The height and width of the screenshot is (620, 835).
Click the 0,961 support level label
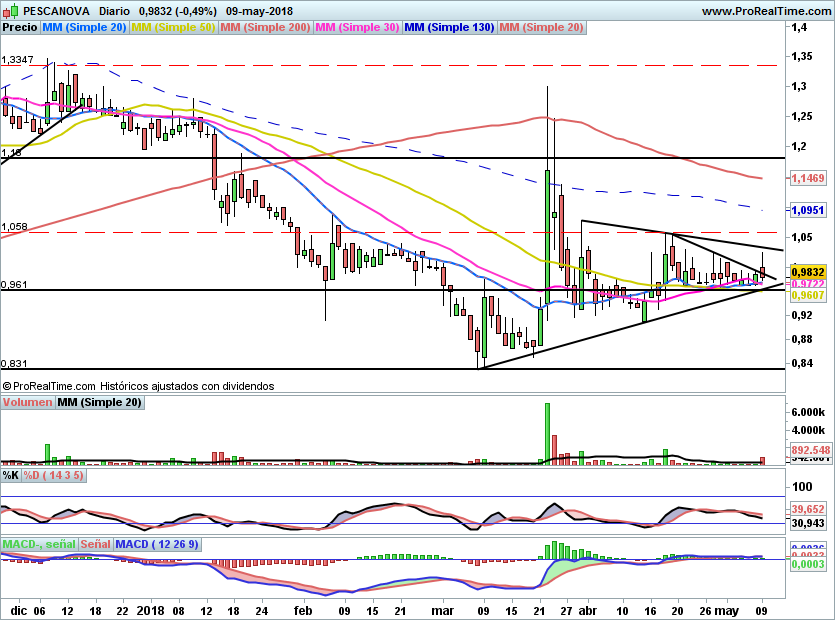click(x=14, y=284)
